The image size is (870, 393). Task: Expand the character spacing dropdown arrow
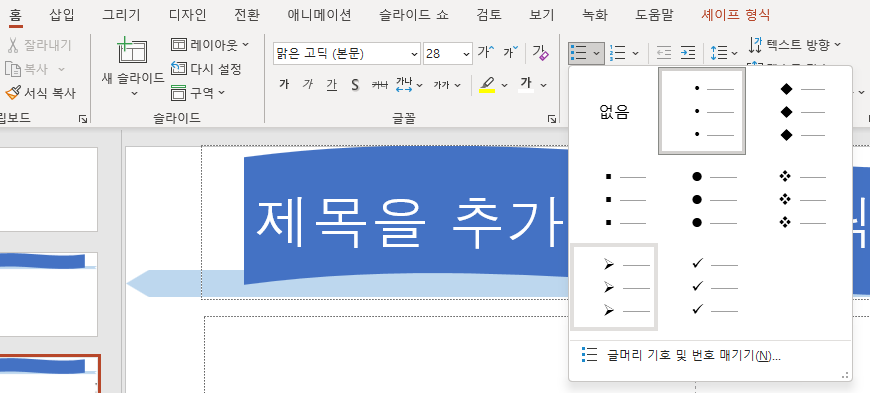click(x=419, y=85)
